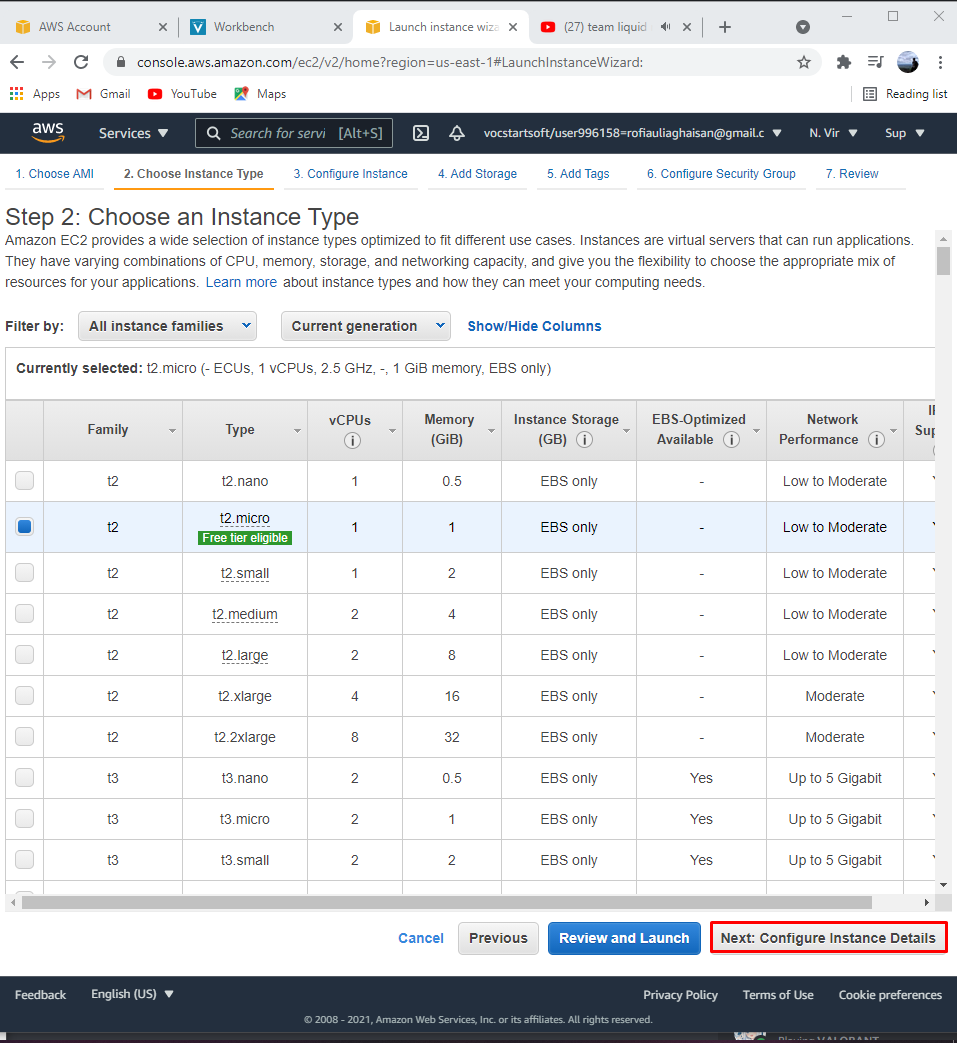The width and height of the screenshot is (957, 1043).
Task: Open the All instance families filter
Action: pos(168,326)
